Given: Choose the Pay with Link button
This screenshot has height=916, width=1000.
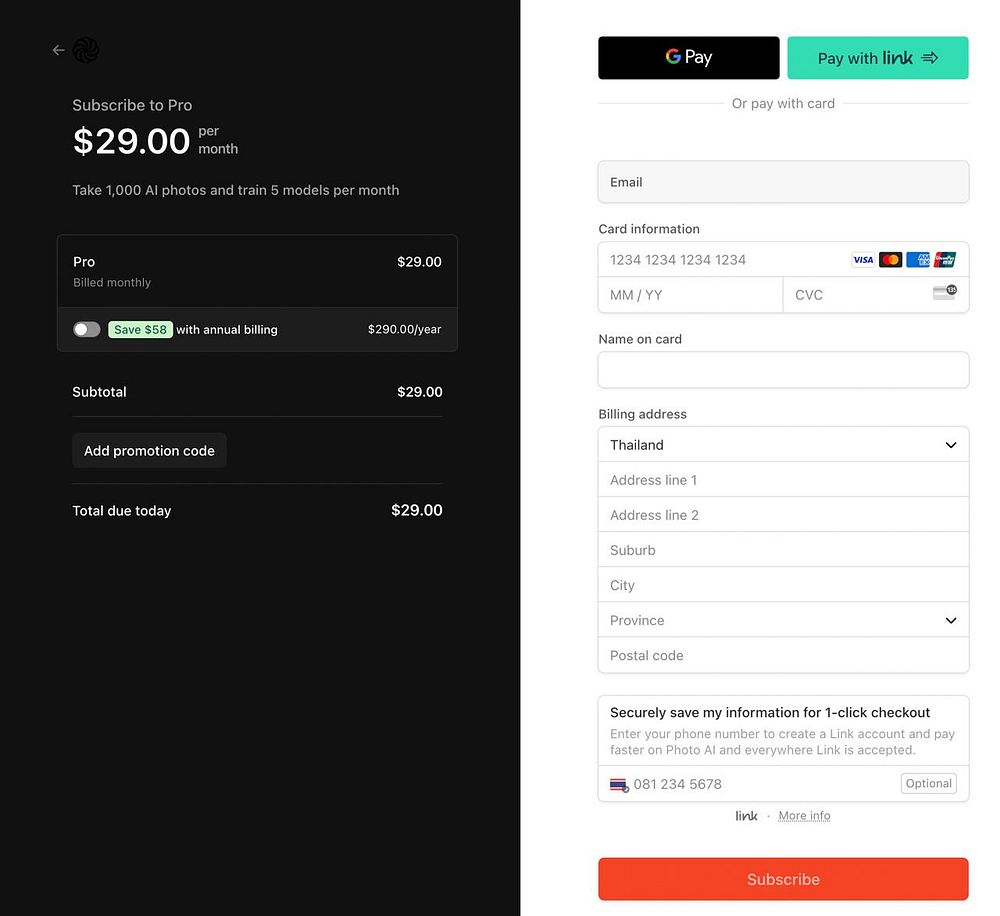Looking at the screenshot, I should pyautogui.click(x=877, y=58).
